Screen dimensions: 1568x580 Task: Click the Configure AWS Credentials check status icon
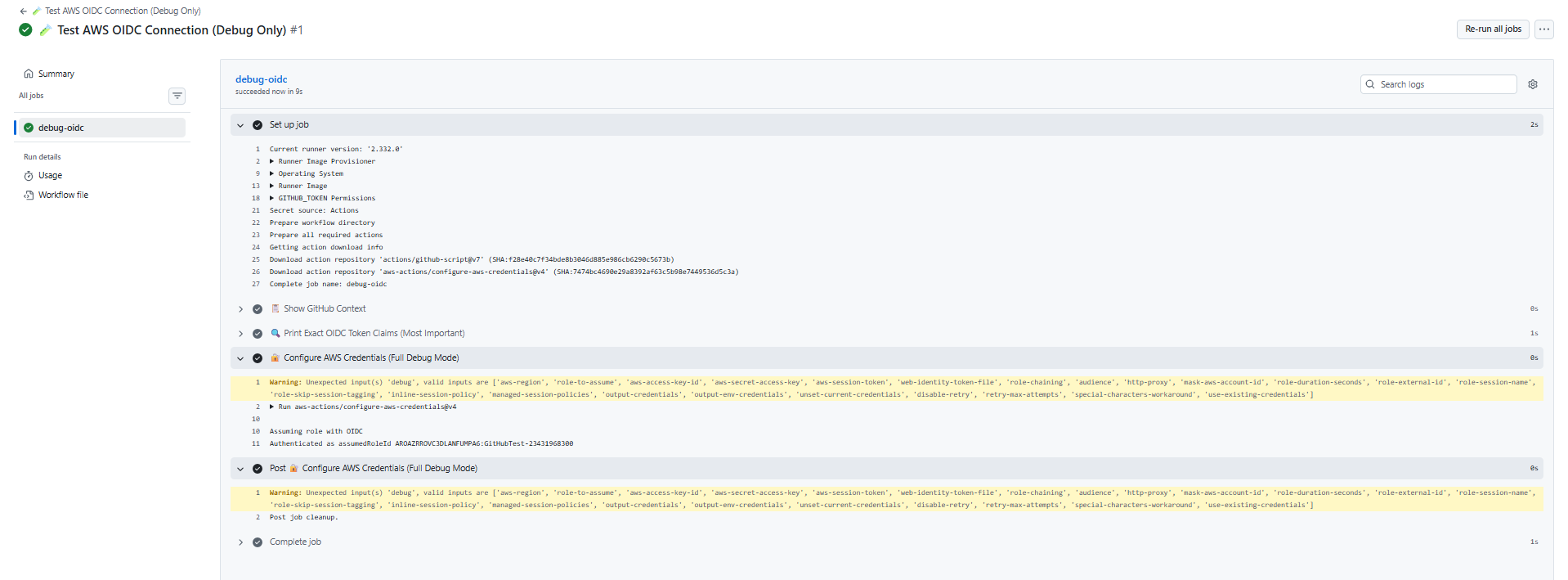(258, 358)
